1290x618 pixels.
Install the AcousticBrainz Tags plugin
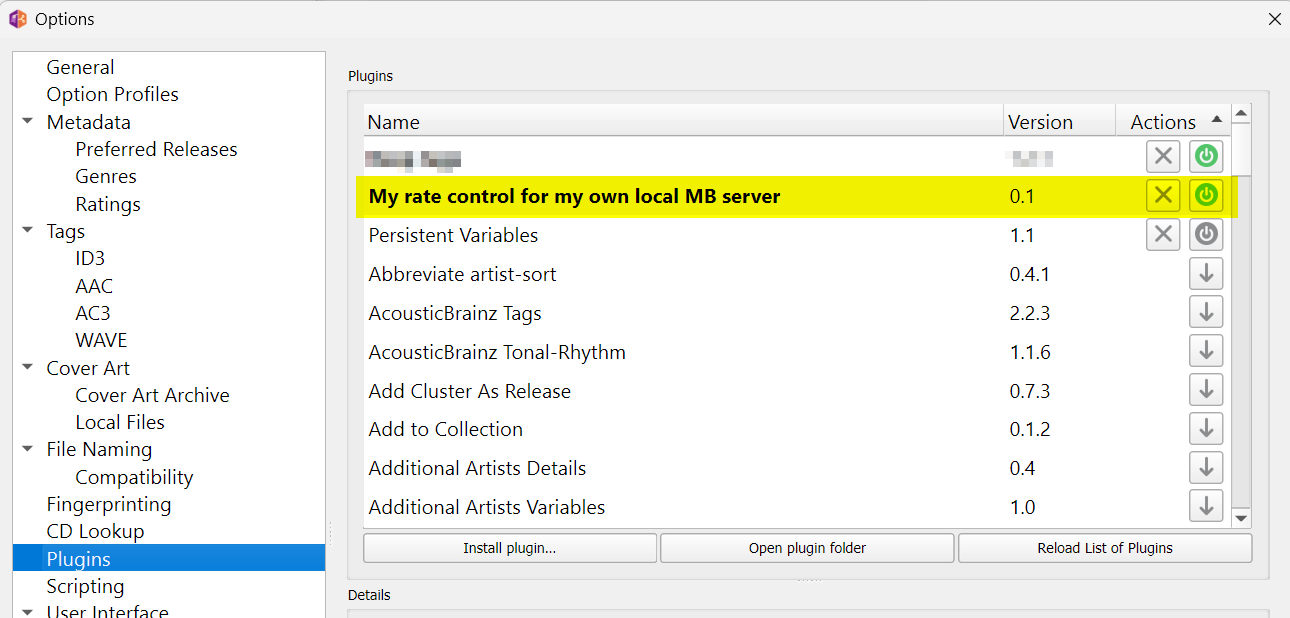1206,312
